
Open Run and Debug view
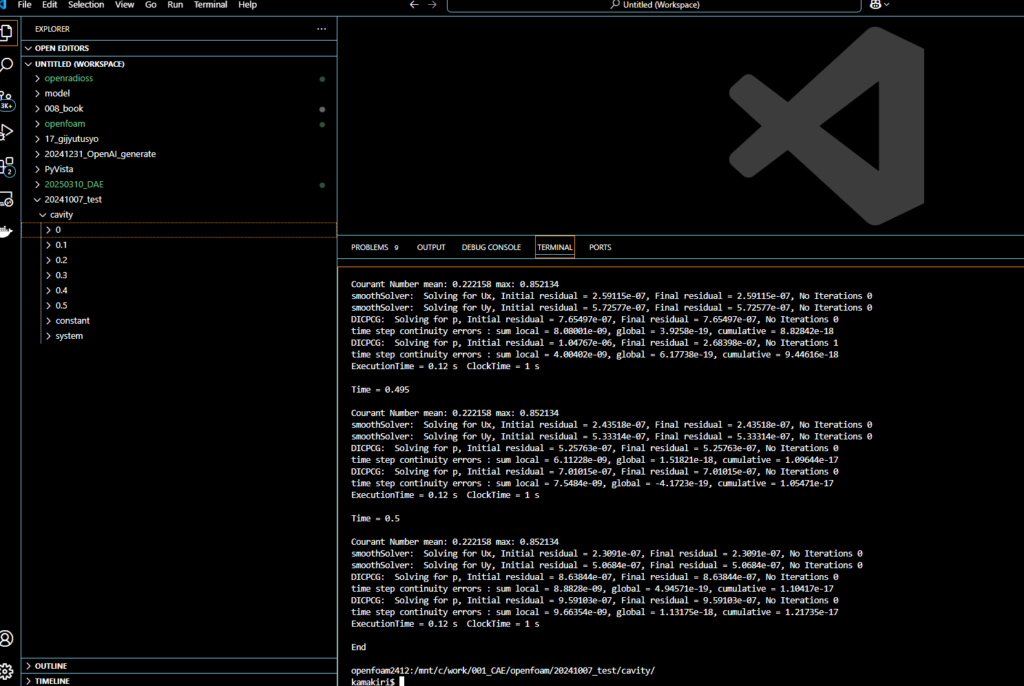tap(8, 131)
